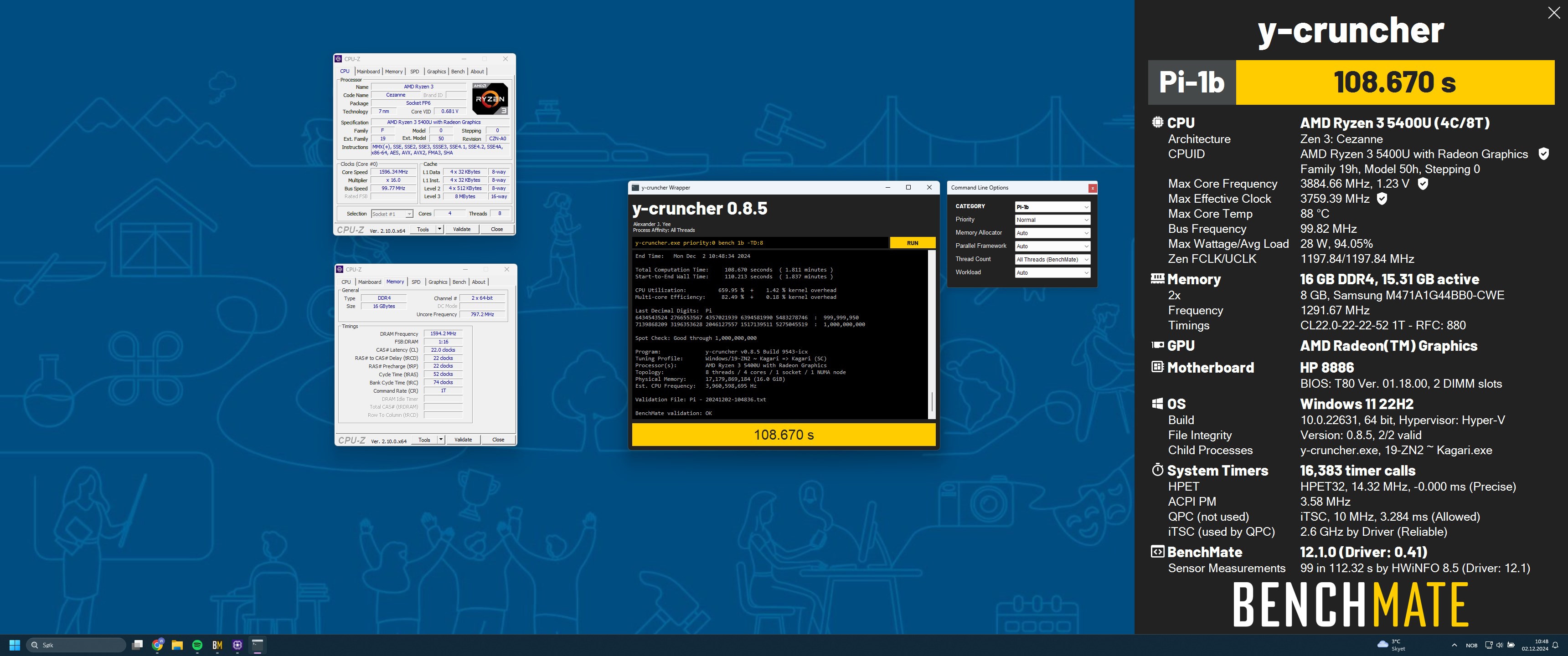Click the y-cruncher Wrapper title bar icon
This screenshot has height=656, width=1568.
[635, 187]
